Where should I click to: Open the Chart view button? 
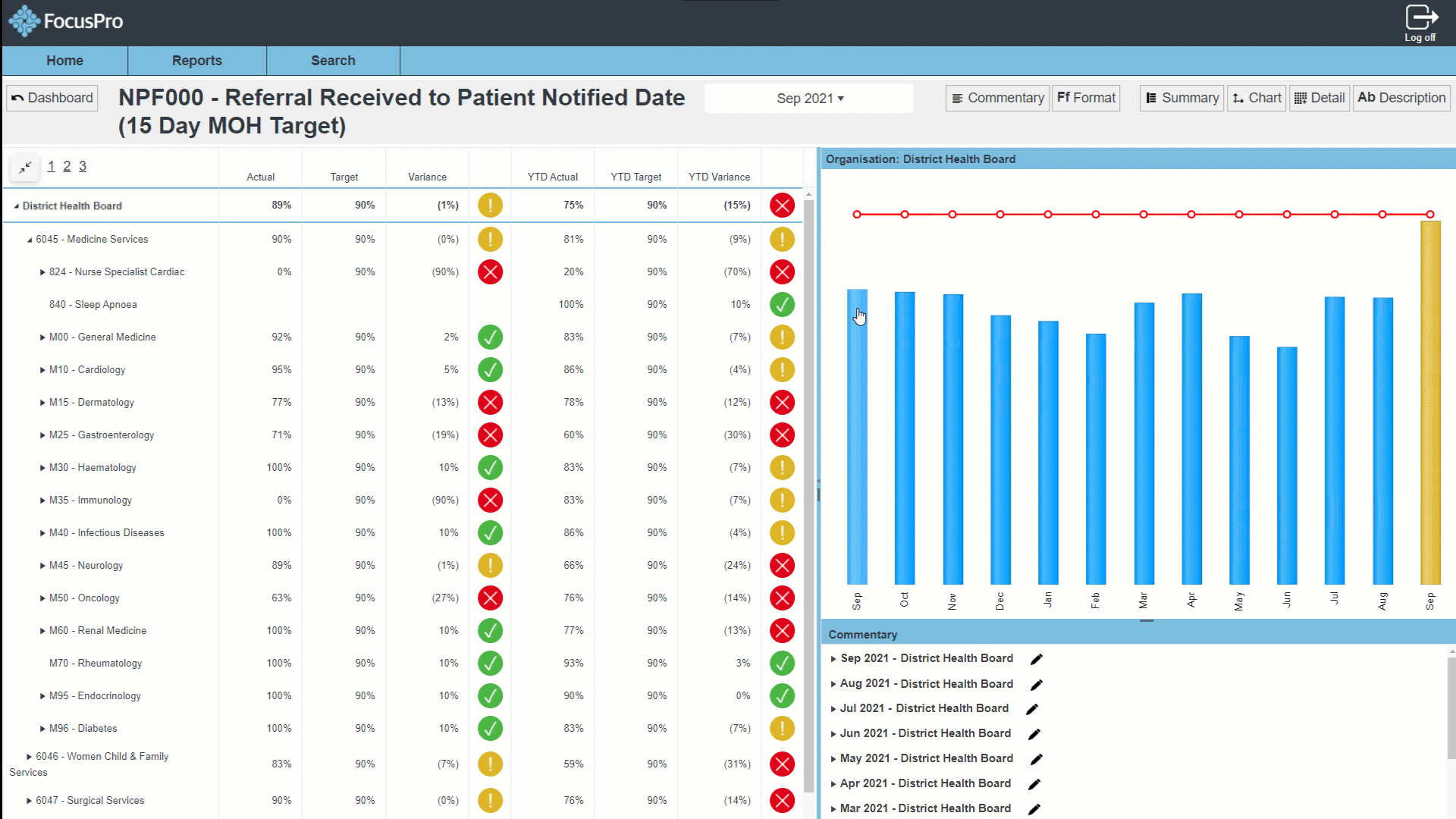pyautogui.click(x=1257, y=98)
